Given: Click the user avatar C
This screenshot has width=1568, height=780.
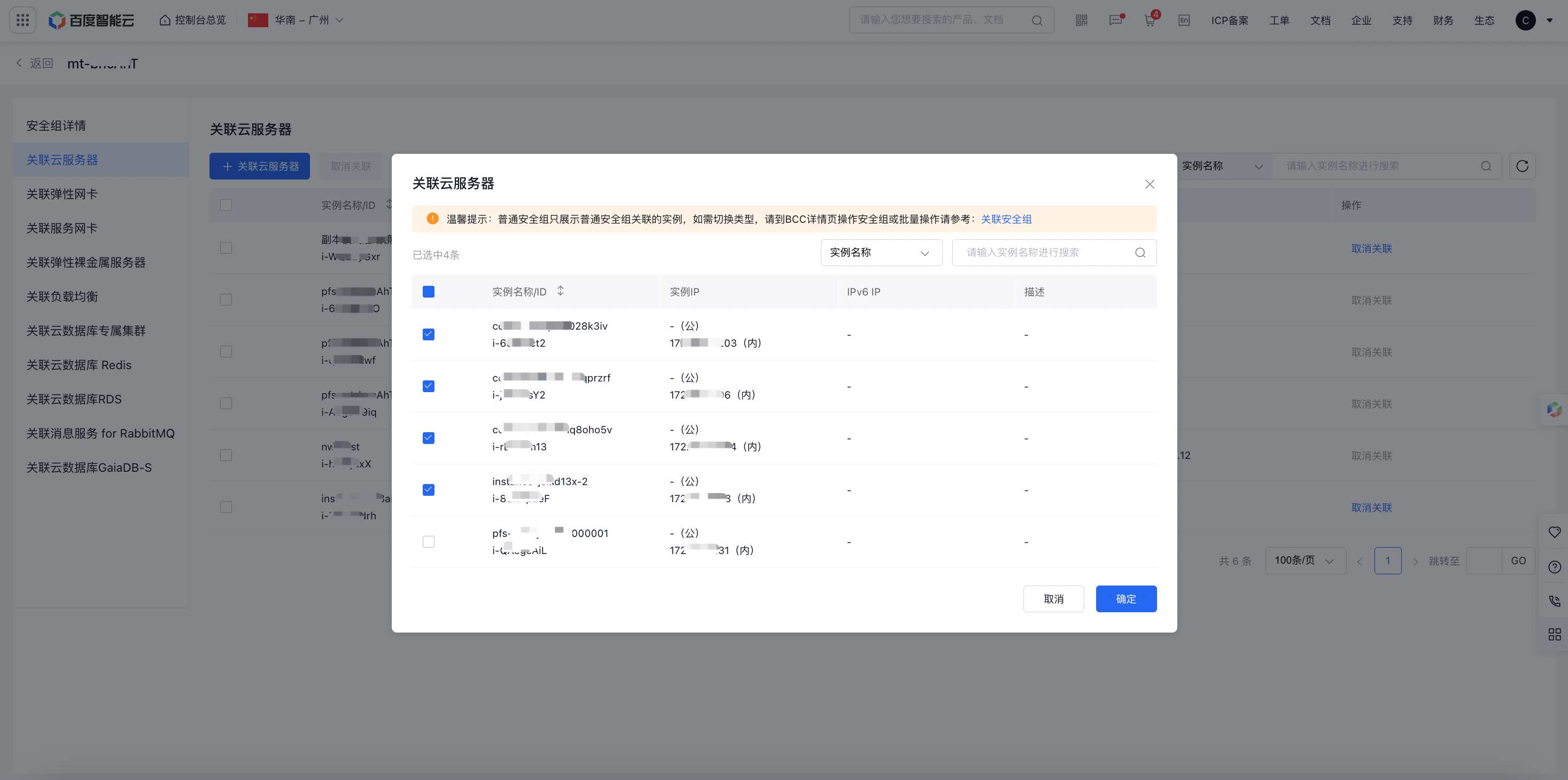Looking at the screenshot, I should point(1525,20).
